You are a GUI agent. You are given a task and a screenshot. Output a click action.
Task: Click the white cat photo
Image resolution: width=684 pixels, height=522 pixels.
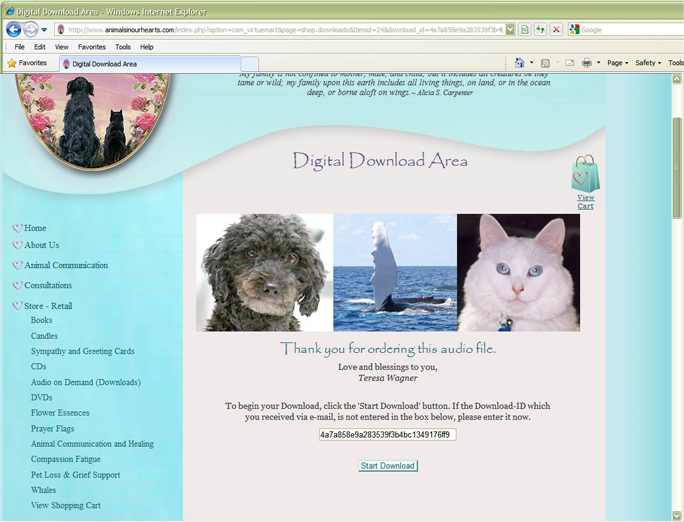(518, 272)
